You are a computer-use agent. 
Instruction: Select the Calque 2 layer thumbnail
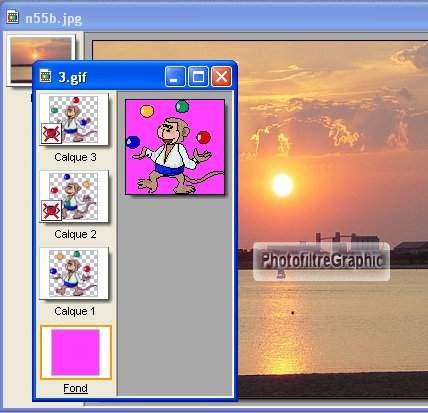(74, 196)
